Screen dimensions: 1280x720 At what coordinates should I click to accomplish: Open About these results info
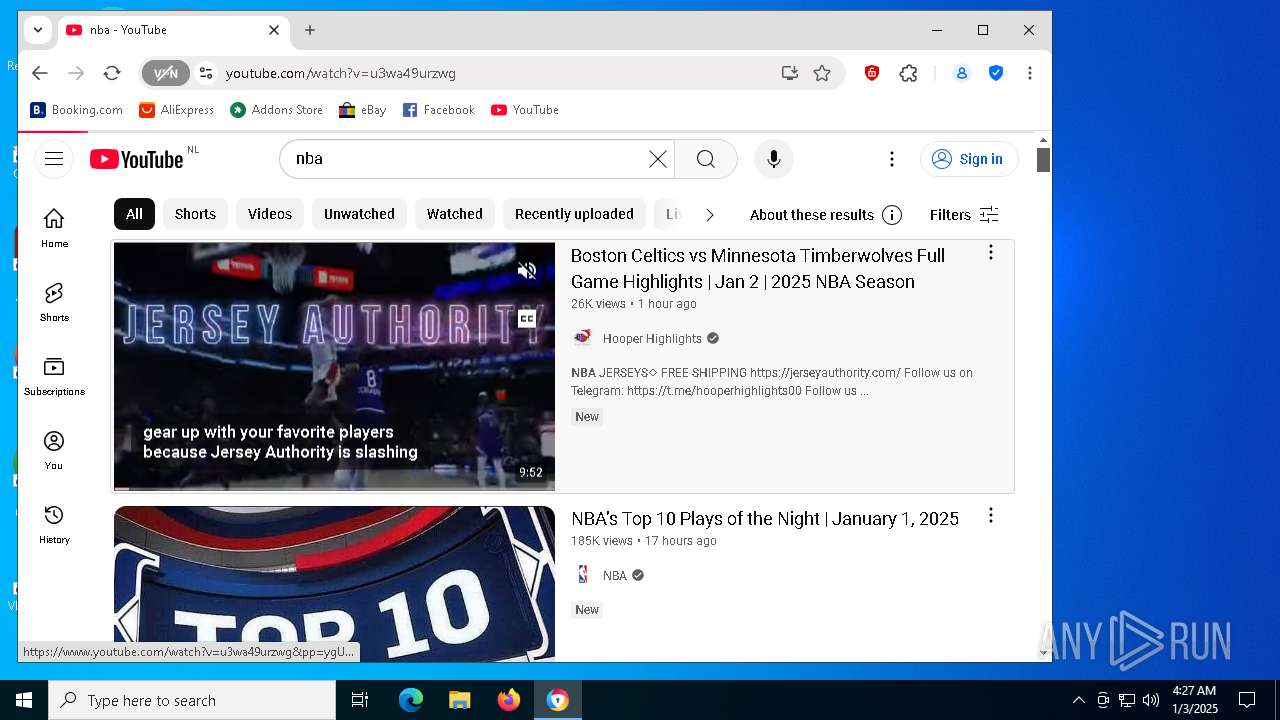pos(826,215)
